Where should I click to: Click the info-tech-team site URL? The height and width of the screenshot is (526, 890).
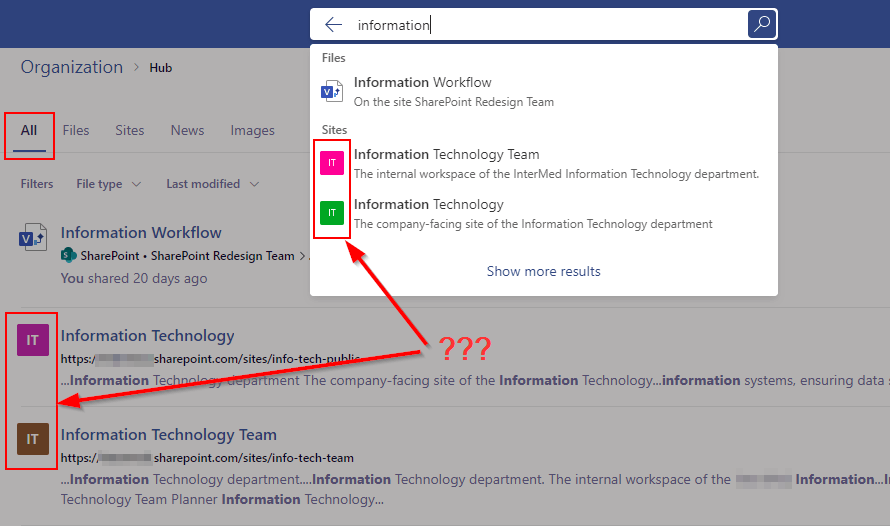click(x=207, y=458)
